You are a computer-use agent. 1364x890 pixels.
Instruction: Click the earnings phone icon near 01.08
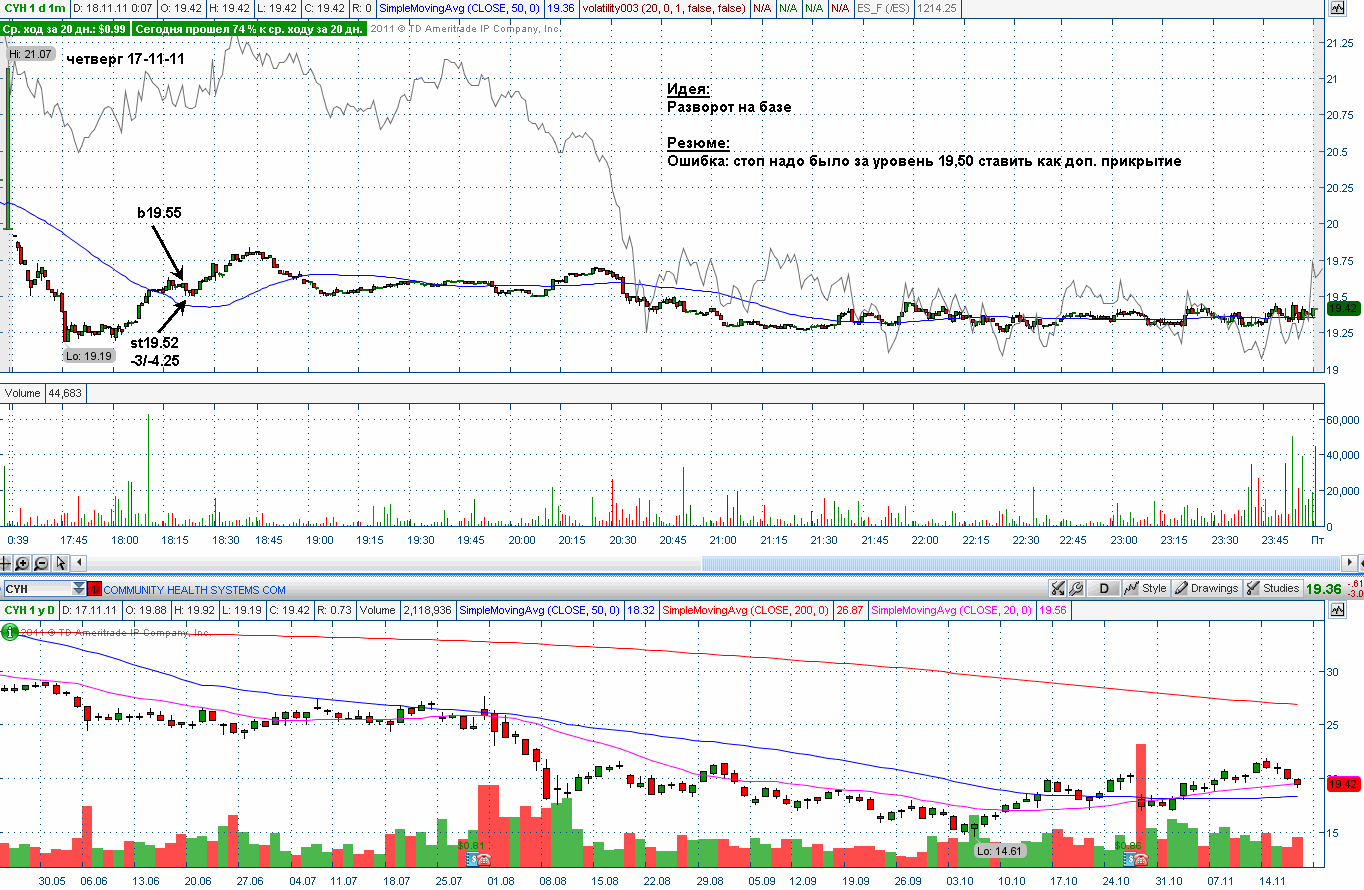click(x=483, y=859)
